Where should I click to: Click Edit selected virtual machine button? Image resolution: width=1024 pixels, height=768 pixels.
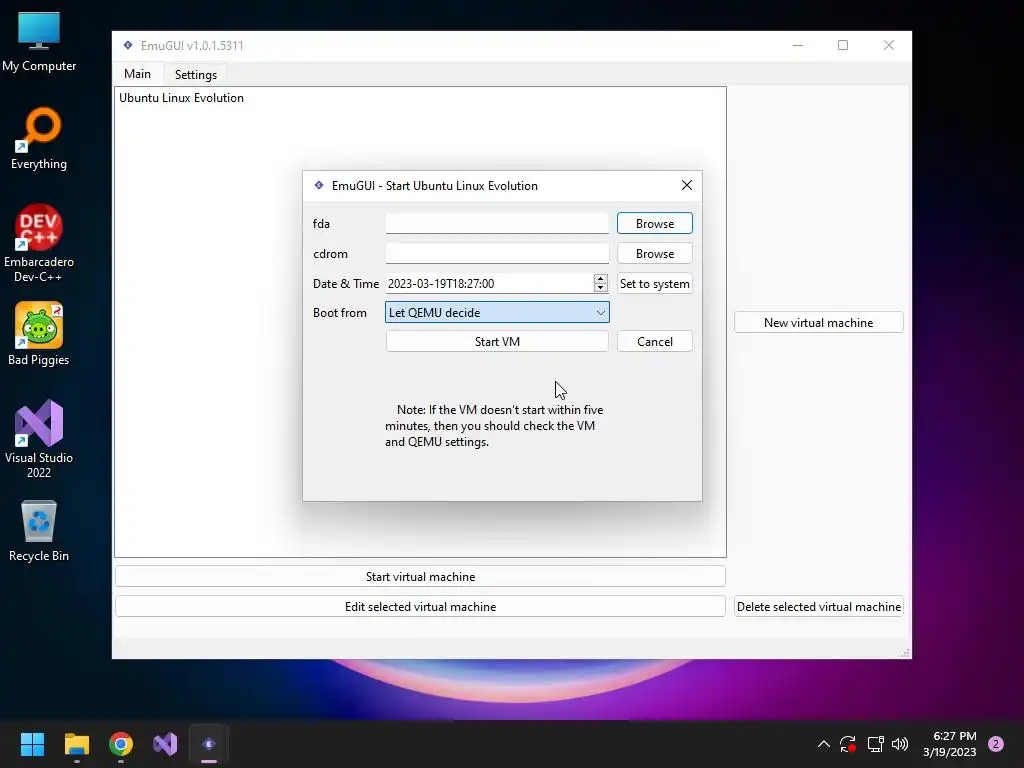pyautogui.click(x=420, y=607)
